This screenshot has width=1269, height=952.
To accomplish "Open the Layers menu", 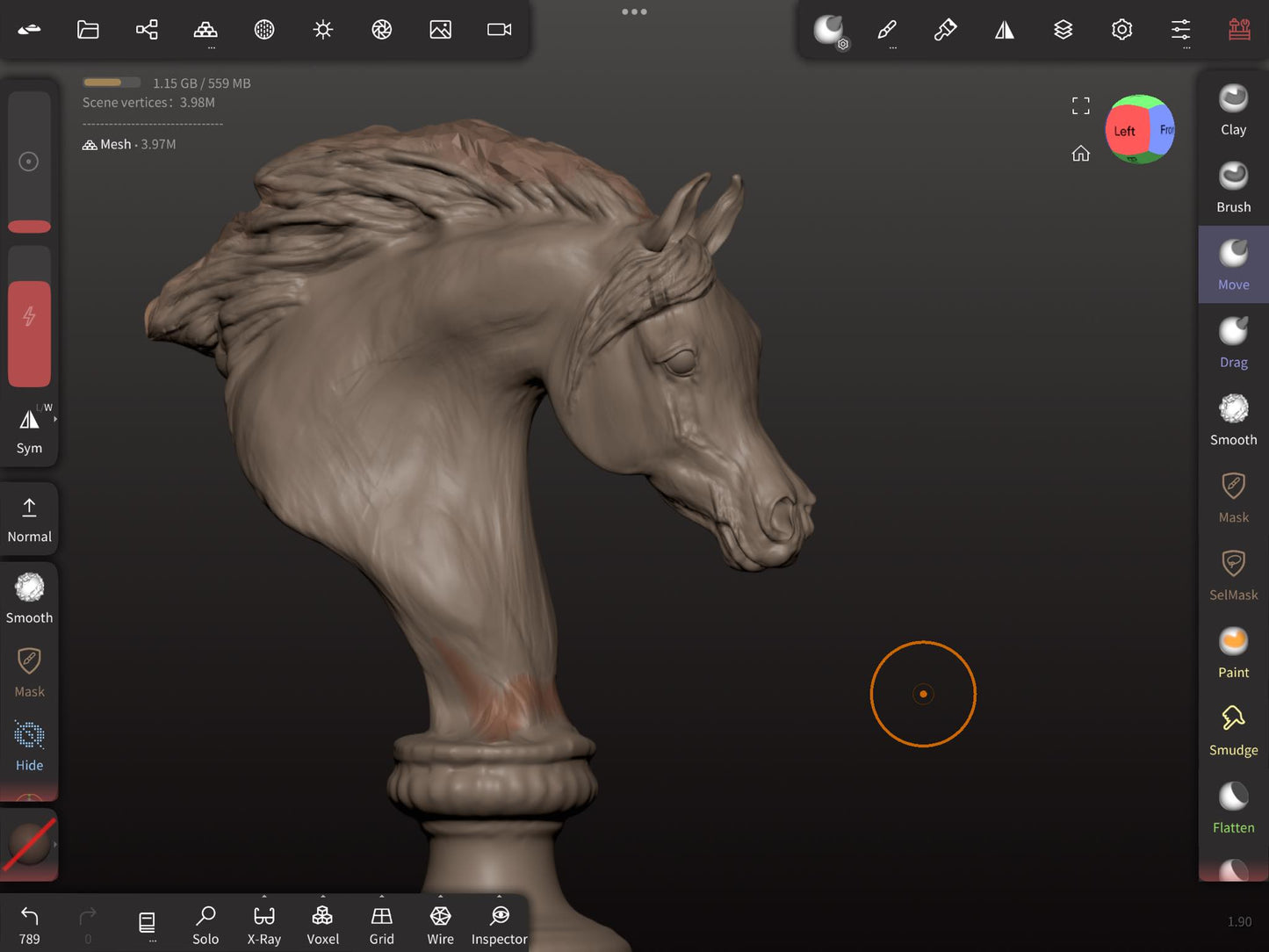I will tap(1063, 30).
